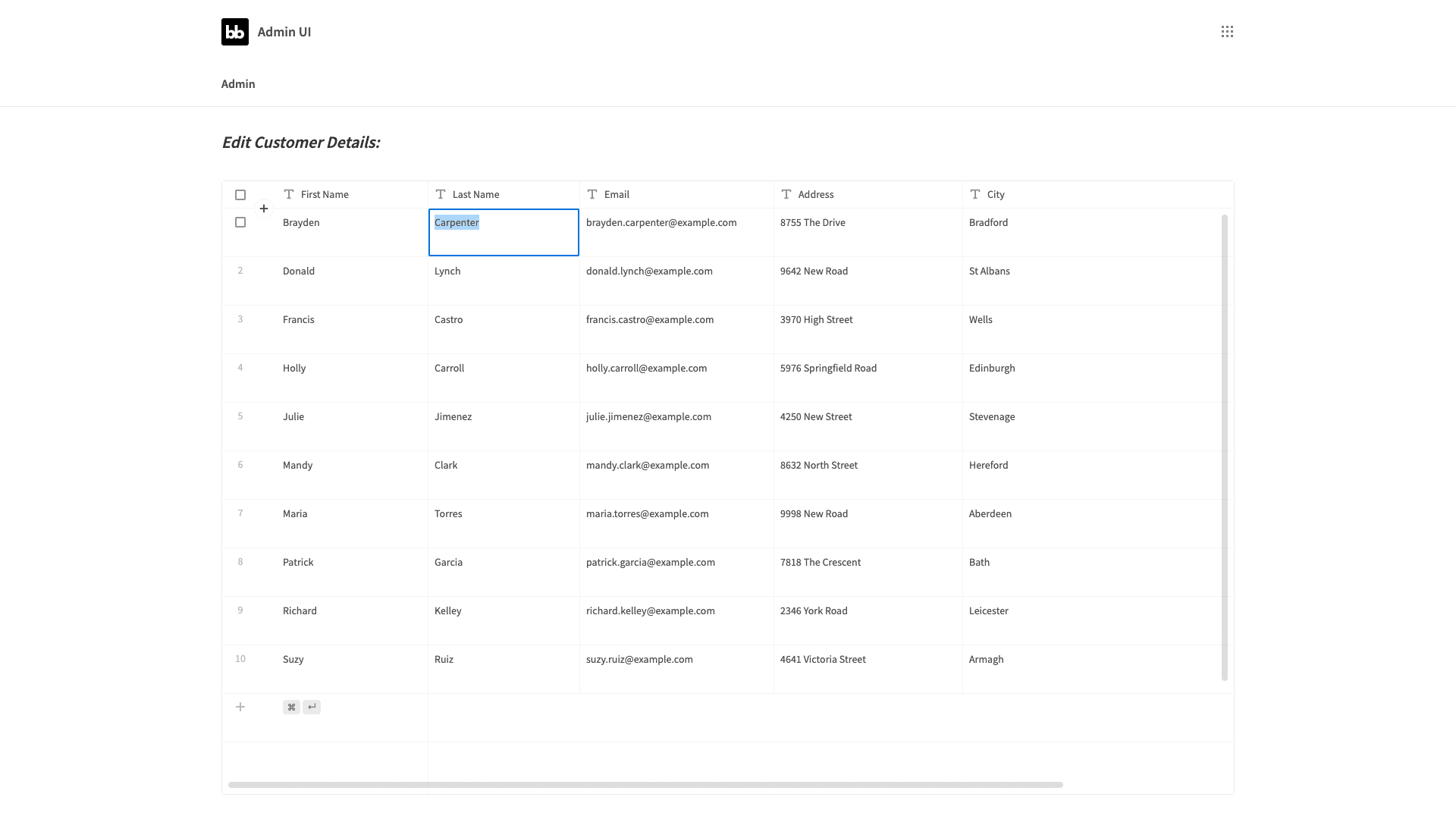Viewport: 1456px width, 819px height.
Task: Select patrick.garcia@example.com email cell
Action: click(677, 573)
